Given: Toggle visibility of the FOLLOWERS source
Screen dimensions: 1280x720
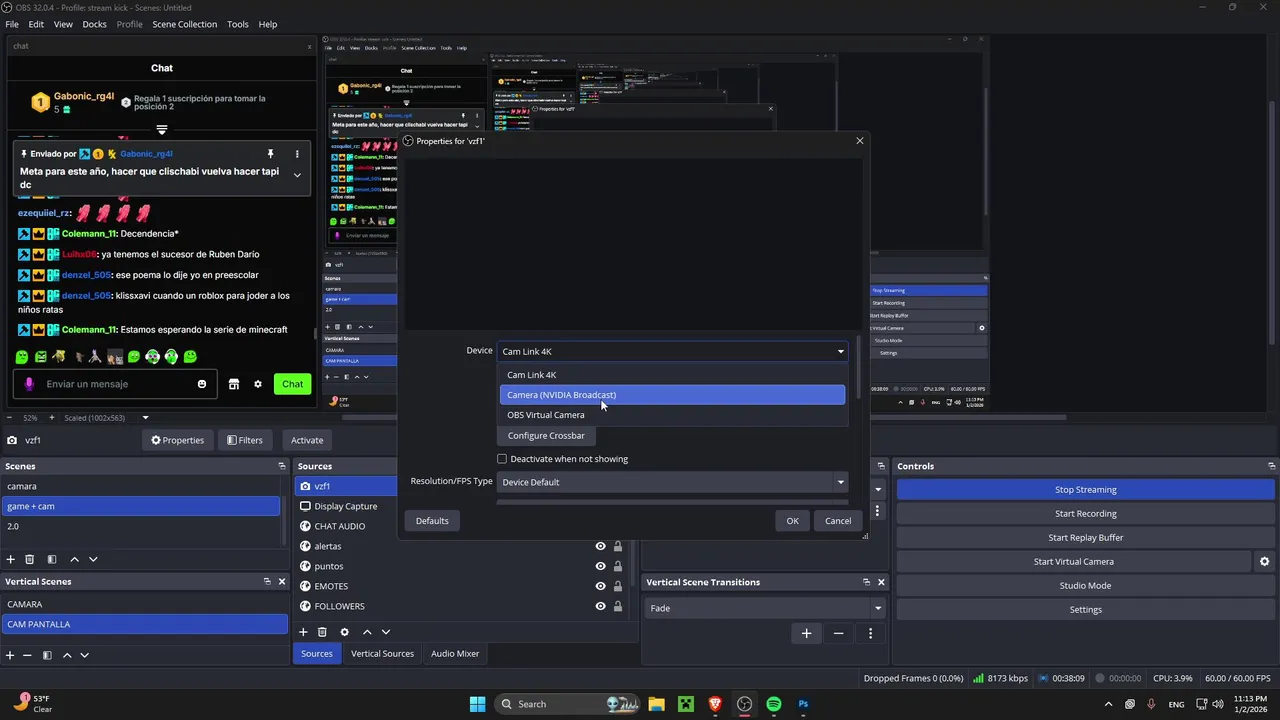Looking at the screenshot, I should tap(600, 606).
